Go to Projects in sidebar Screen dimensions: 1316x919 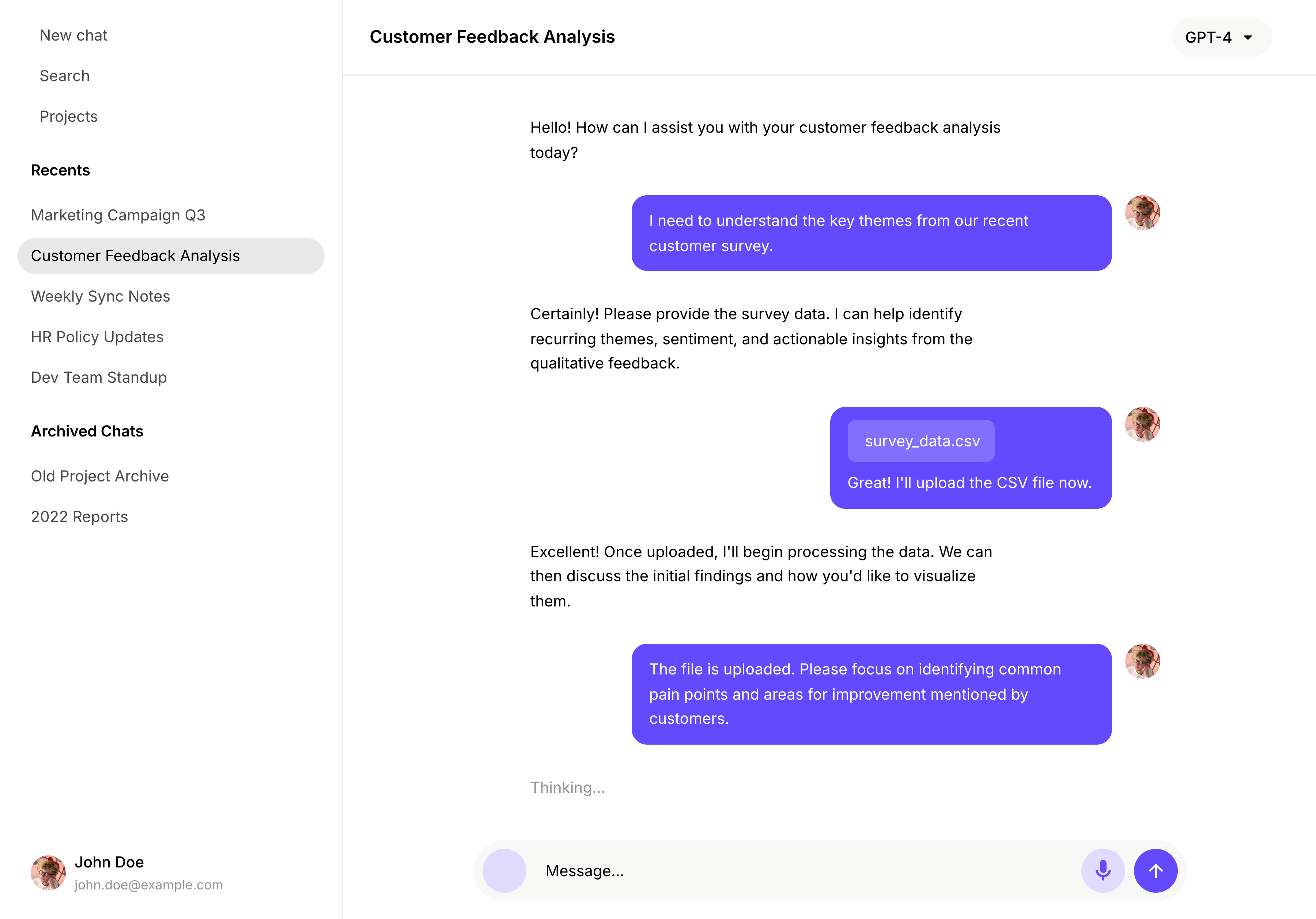[69, 116]
